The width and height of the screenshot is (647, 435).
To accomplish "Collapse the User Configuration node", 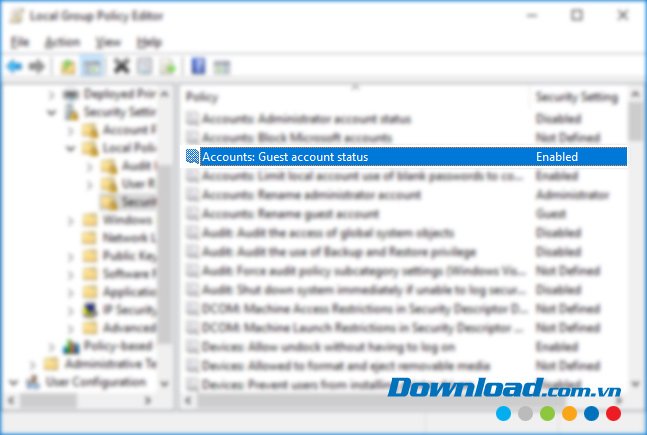I will (x=14, y=383).
